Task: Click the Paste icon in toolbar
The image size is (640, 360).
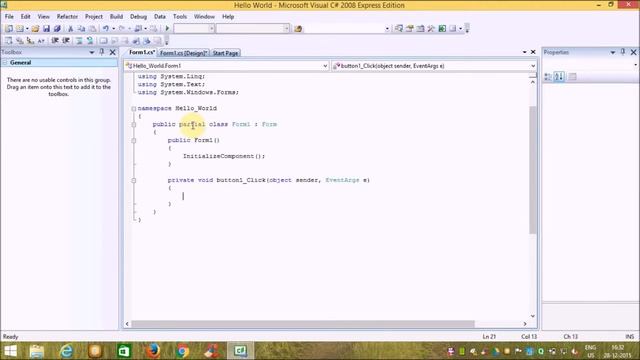Action: (93, 29)
